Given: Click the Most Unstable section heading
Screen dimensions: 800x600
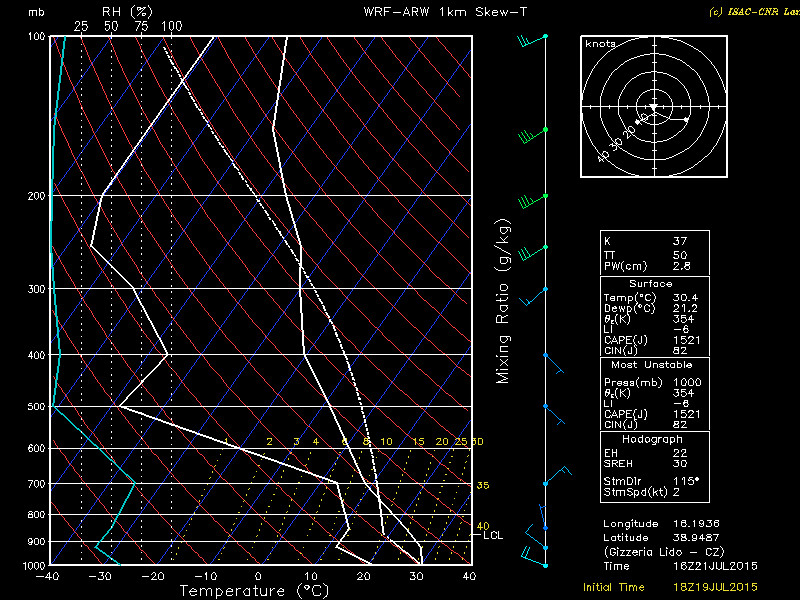Looking at the screenshot, I should (x=652, y=365).
